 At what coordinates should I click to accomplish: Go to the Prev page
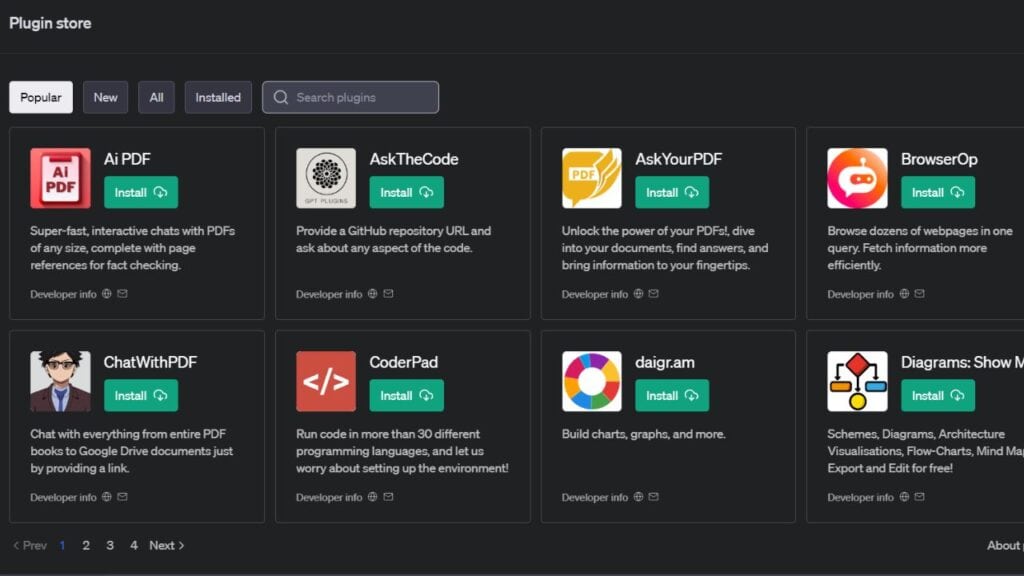(x=30, y=545)
